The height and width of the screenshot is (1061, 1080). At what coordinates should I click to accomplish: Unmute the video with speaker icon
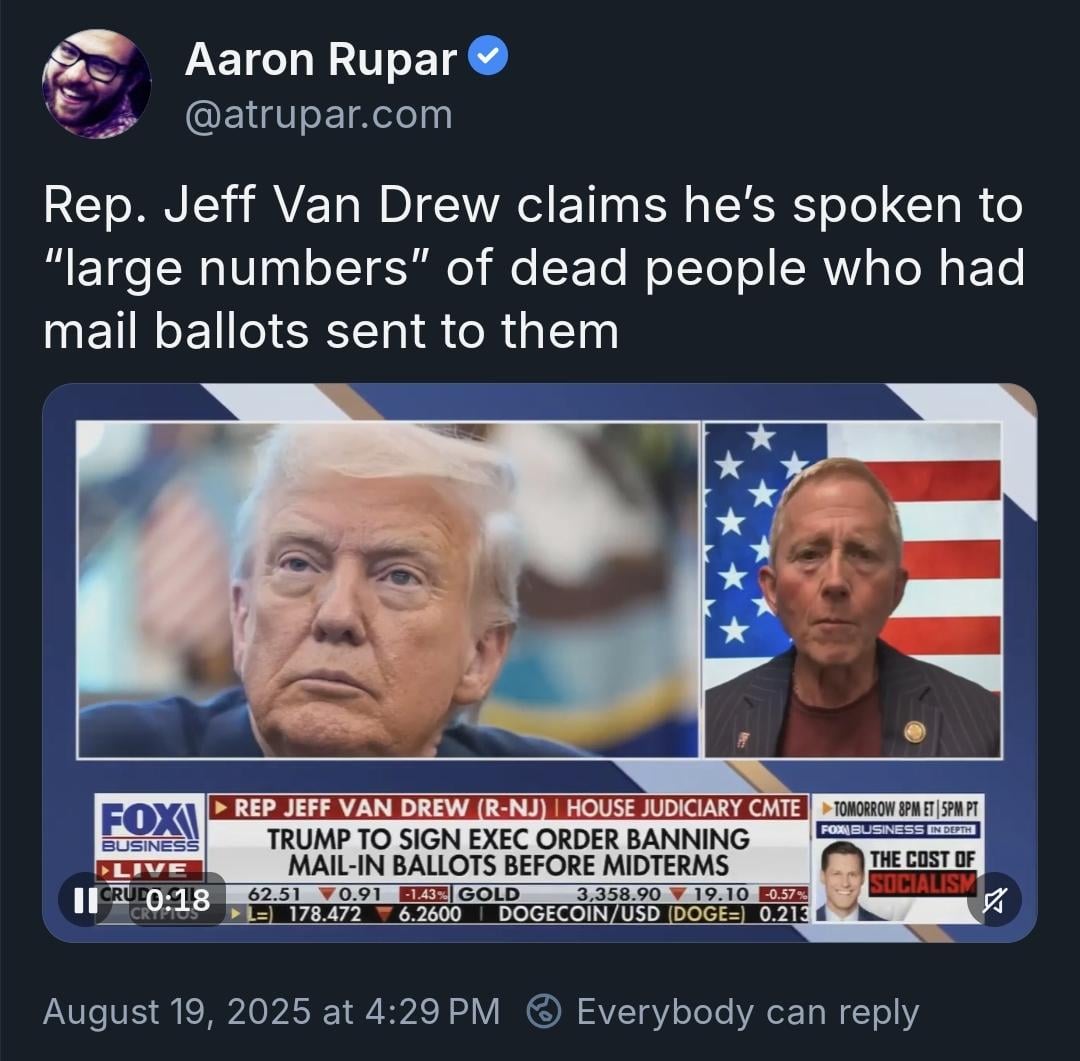[x=994, y=900]
